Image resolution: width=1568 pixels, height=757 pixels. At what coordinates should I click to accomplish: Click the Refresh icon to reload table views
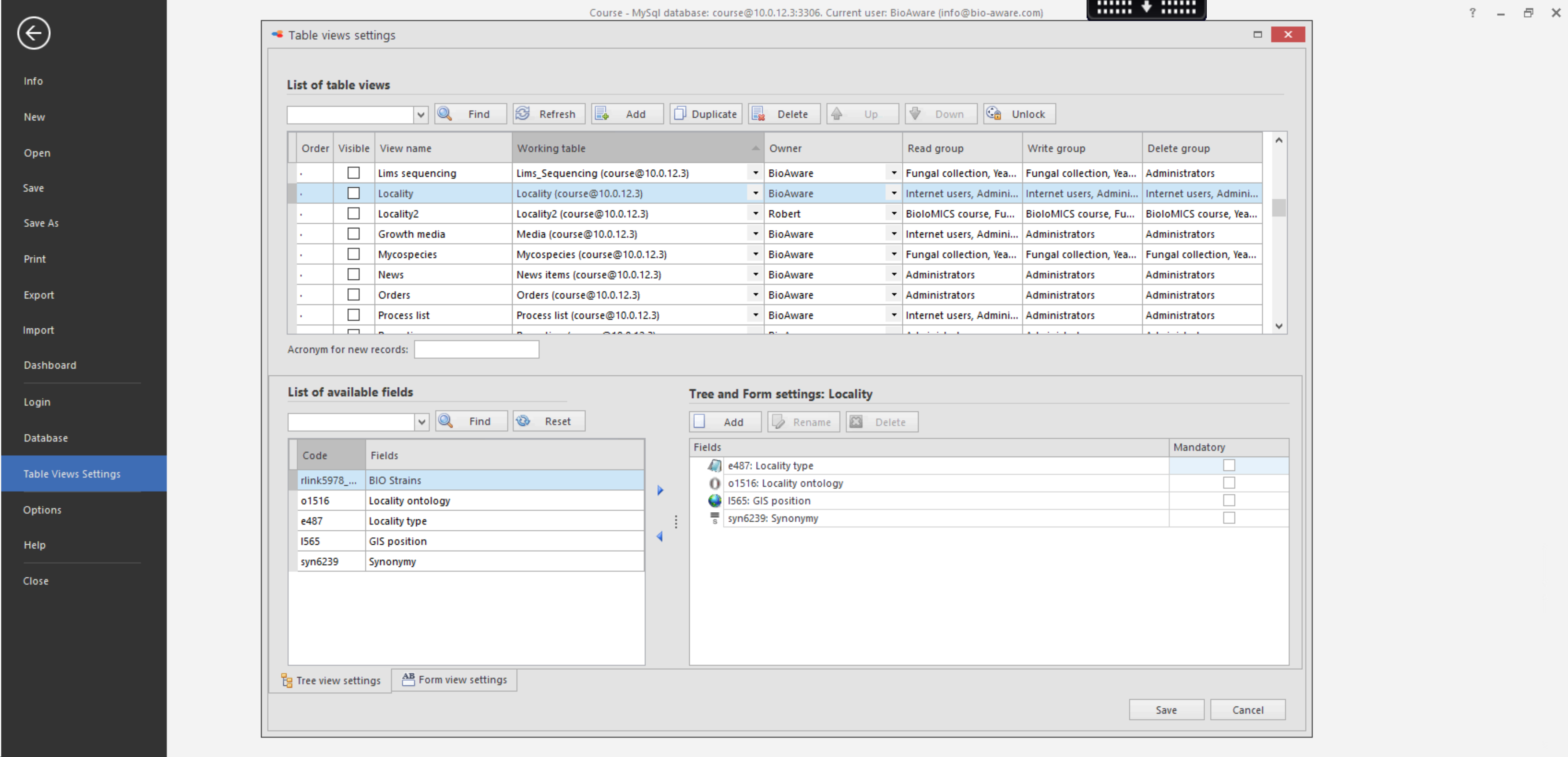[523, 113]
